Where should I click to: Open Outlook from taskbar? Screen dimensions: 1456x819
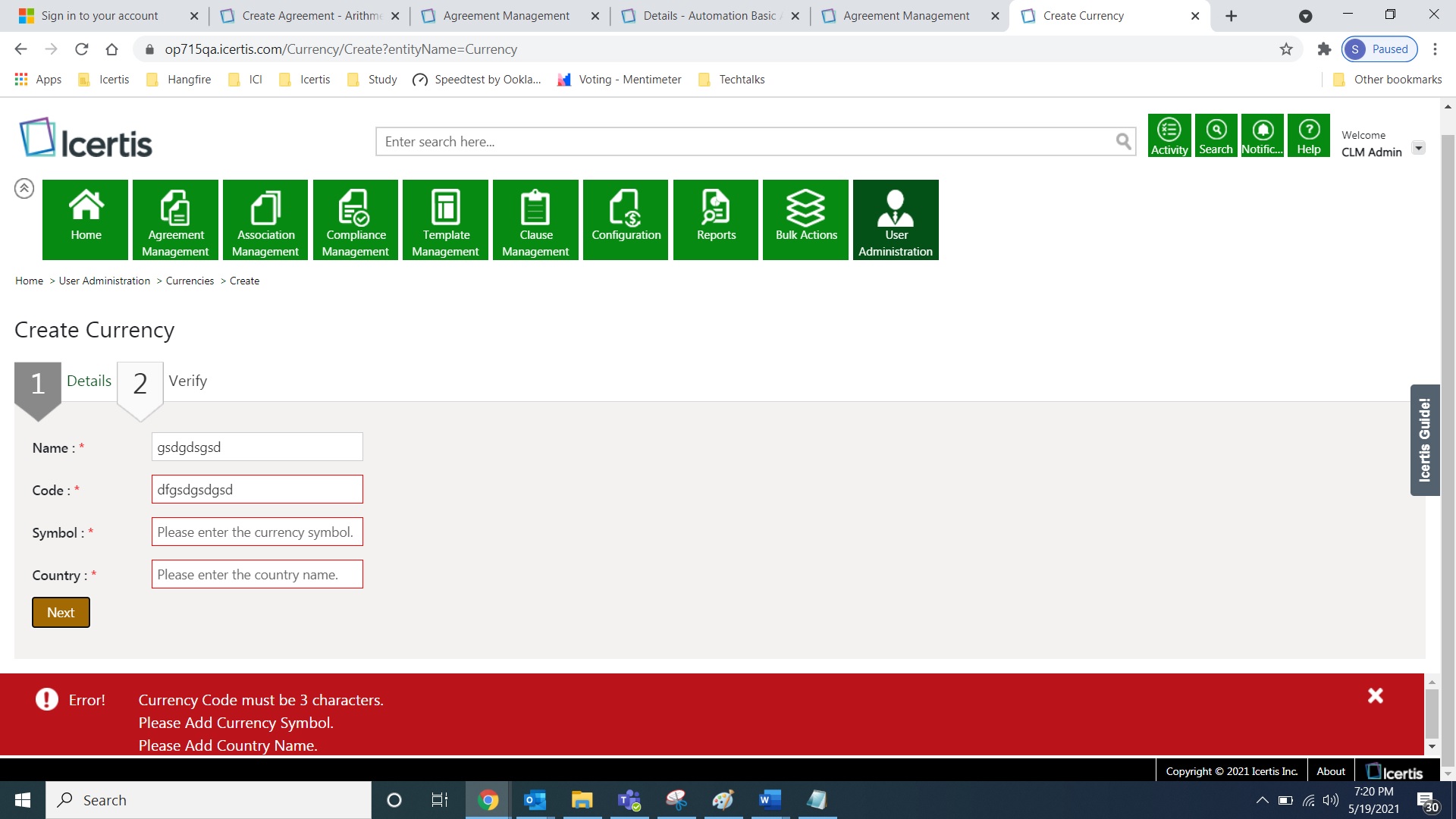(x=535, y=800)
